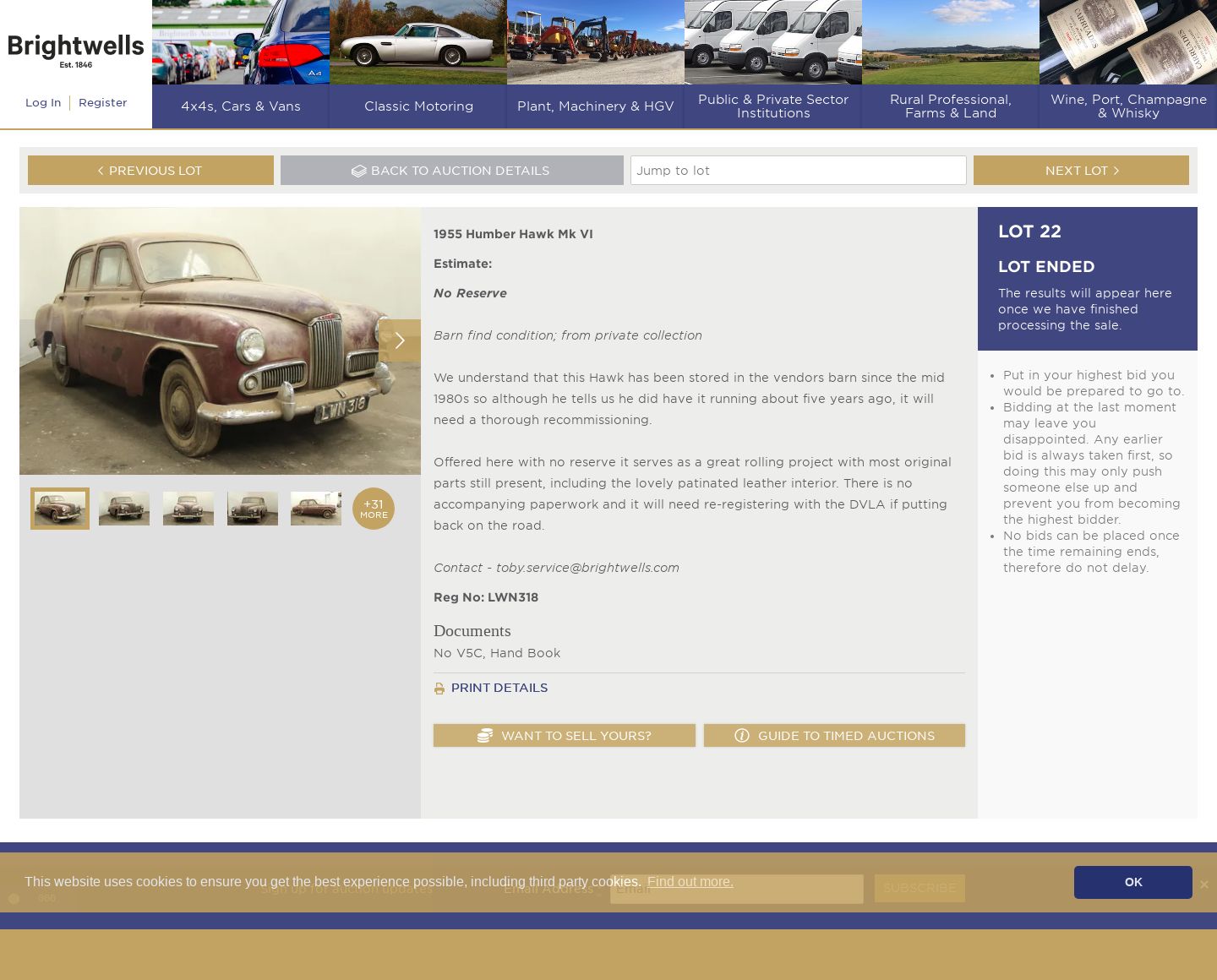Focus the Jump to lot field
The height and width of the screenshot is (980, 1217).
tap(799, 171)
